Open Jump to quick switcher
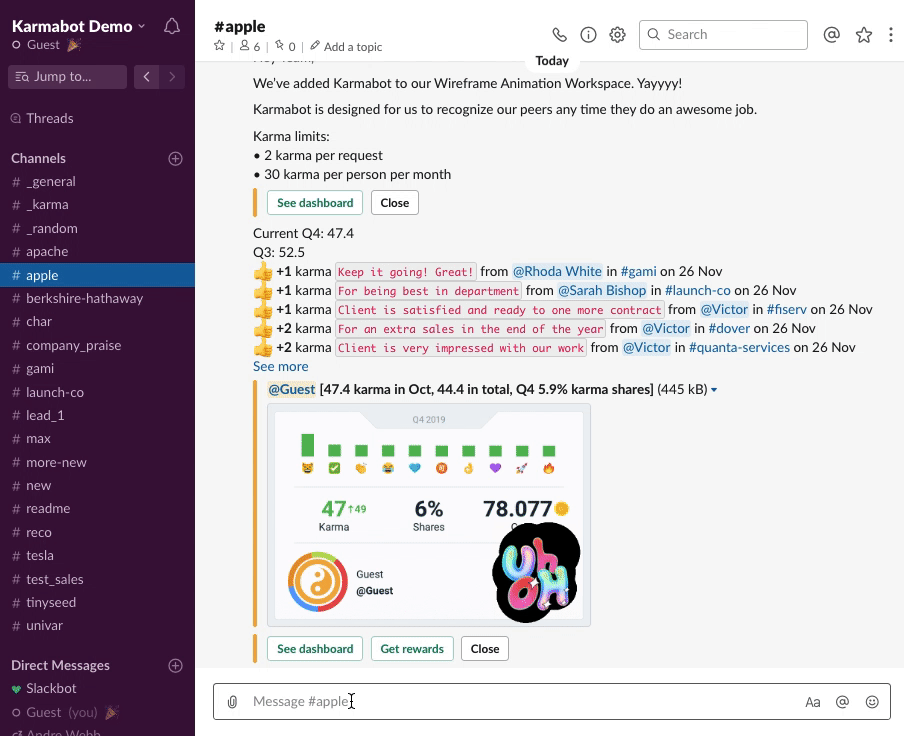Image resolution: width=904 pixels, height=736 pixels. click(x=67, y=77)
